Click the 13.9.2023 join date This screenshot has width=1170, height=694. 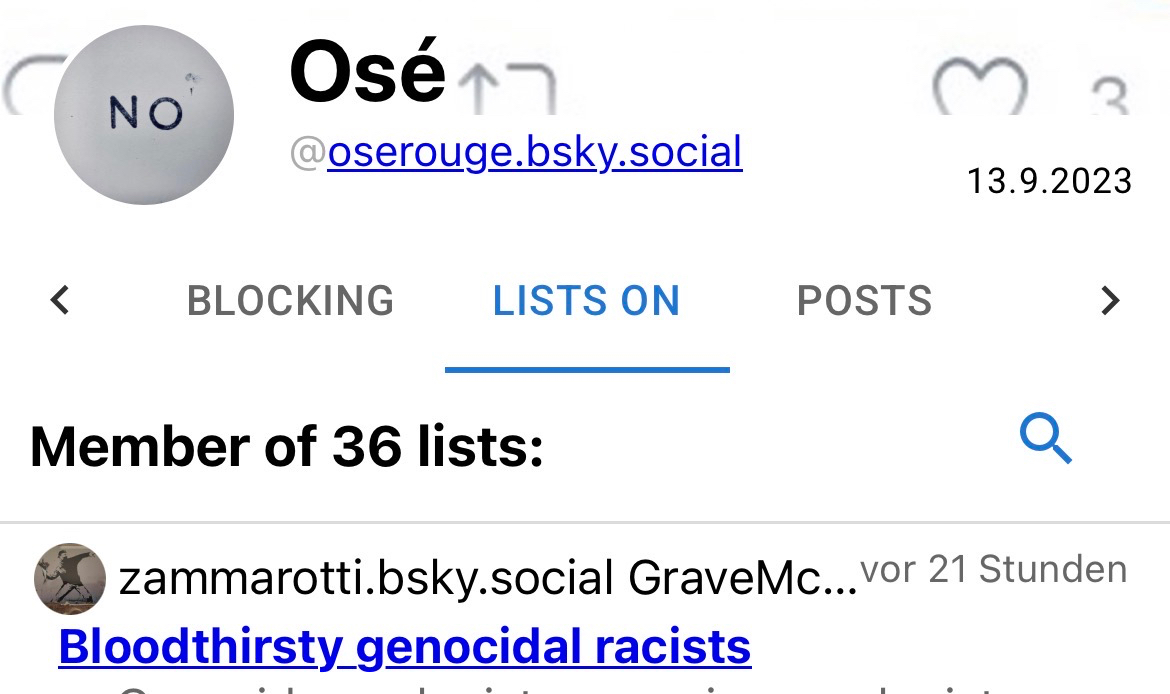click(x=1049, y=181)
